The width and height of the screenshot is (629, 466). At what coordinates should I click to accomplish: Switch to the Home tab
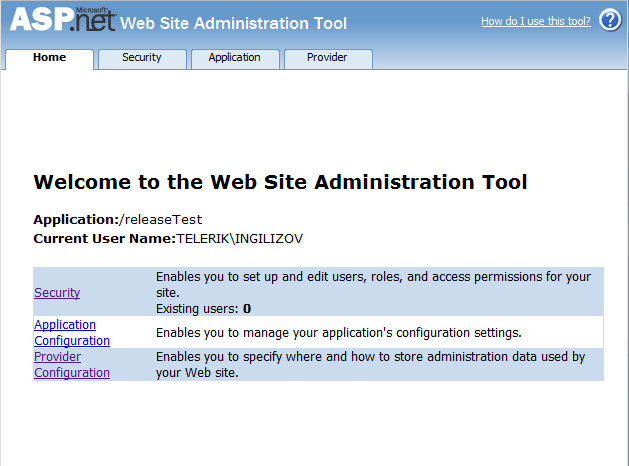49,58
